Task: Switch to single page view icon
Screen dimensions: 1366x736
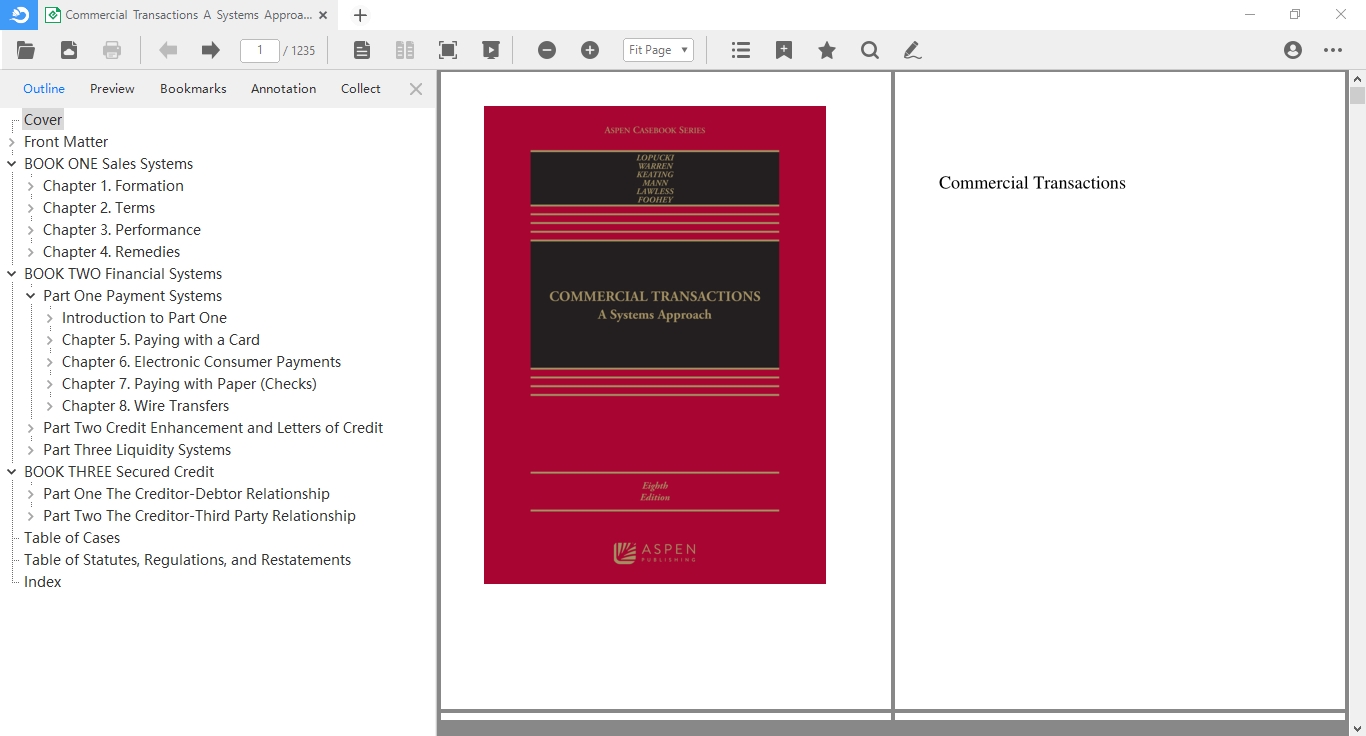Action: point(362,50)
